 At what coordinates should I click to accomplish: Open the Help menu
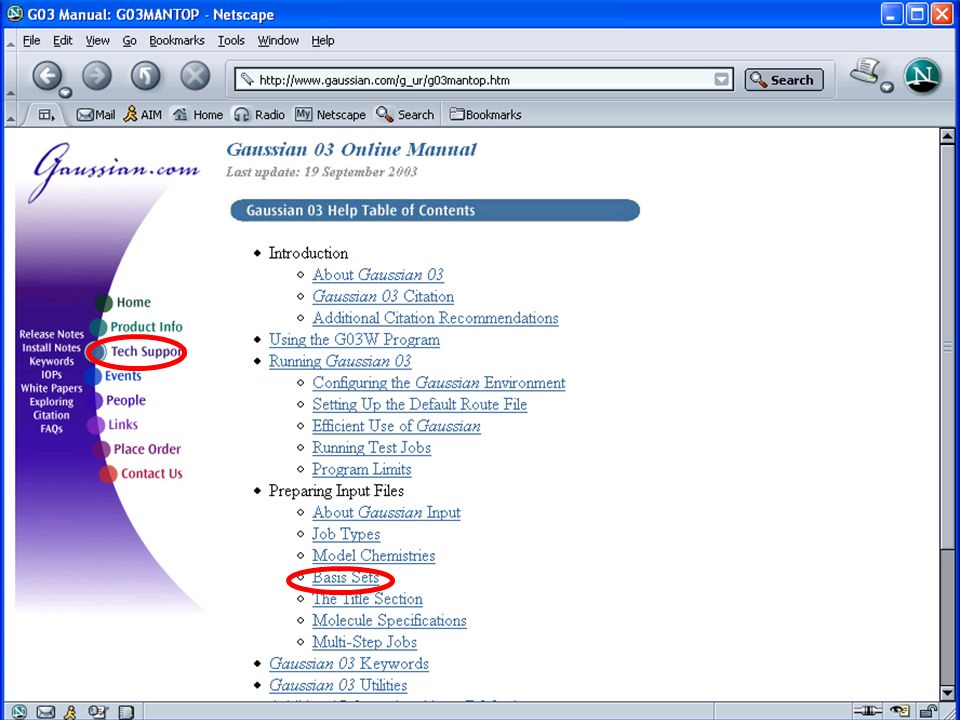point(323,40)
